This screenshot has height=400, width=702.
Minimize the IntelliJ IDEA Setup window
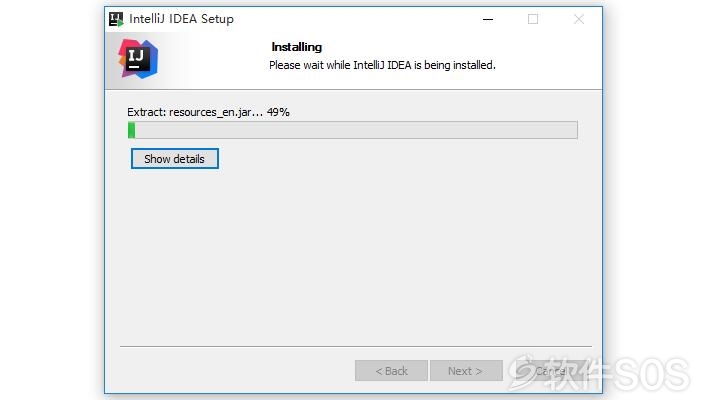point(488,19)
